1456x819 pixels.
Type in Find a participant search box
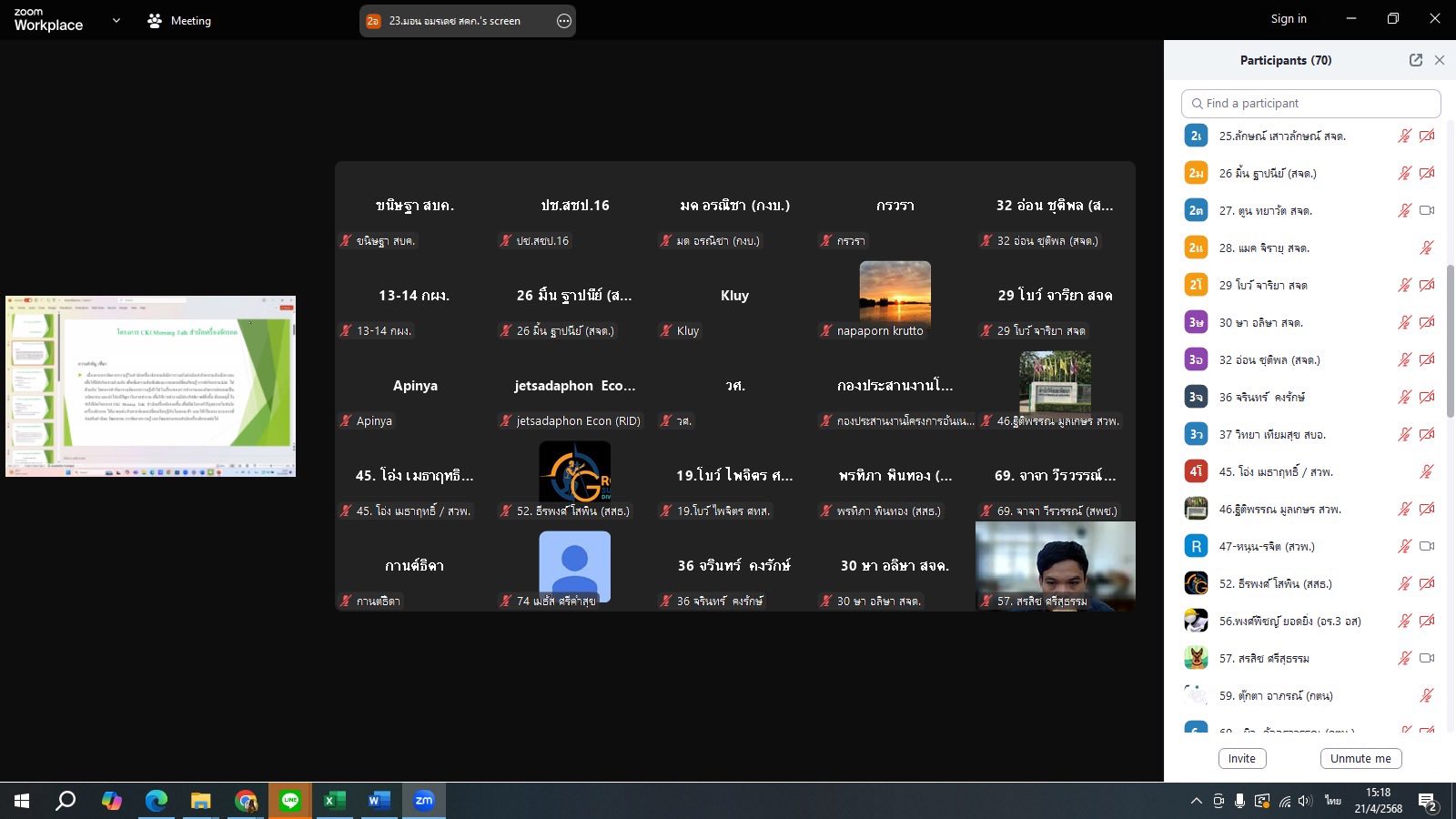(1310, 104)
